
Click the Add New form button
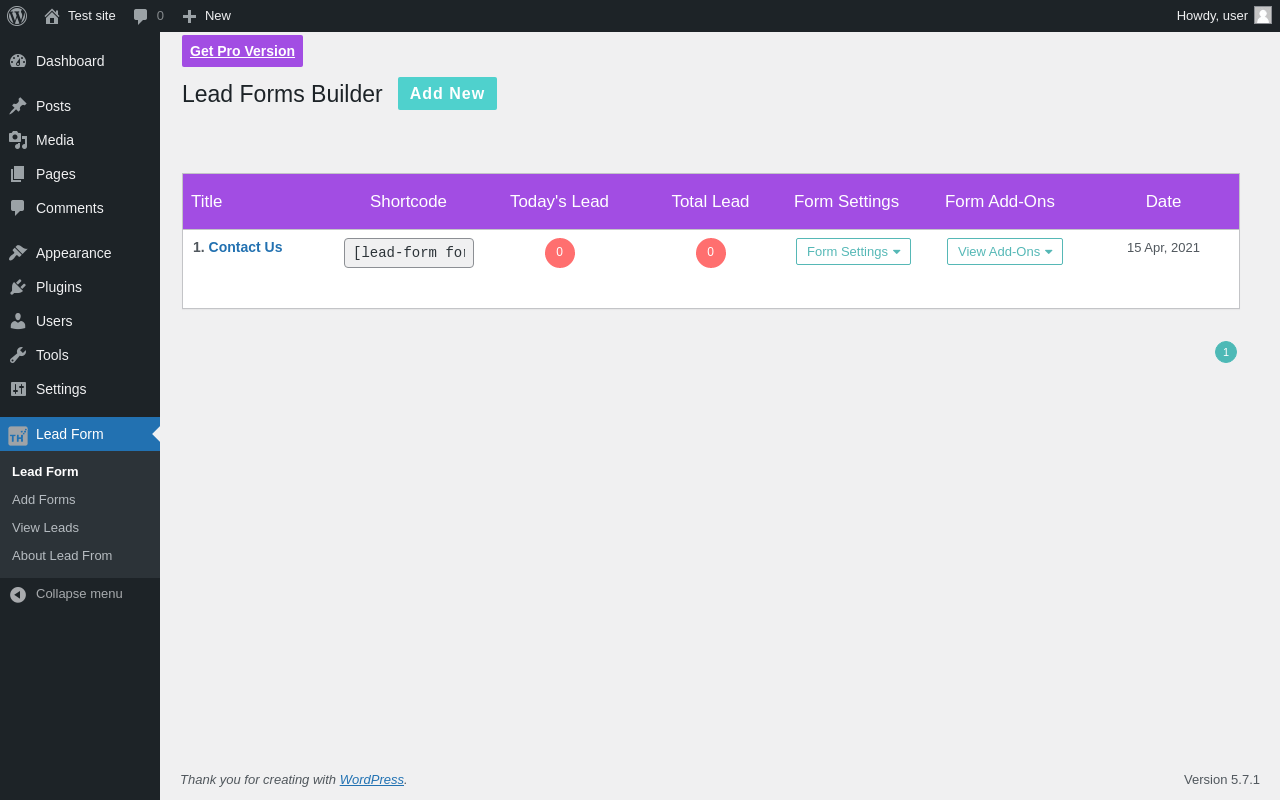coord(447,93)
